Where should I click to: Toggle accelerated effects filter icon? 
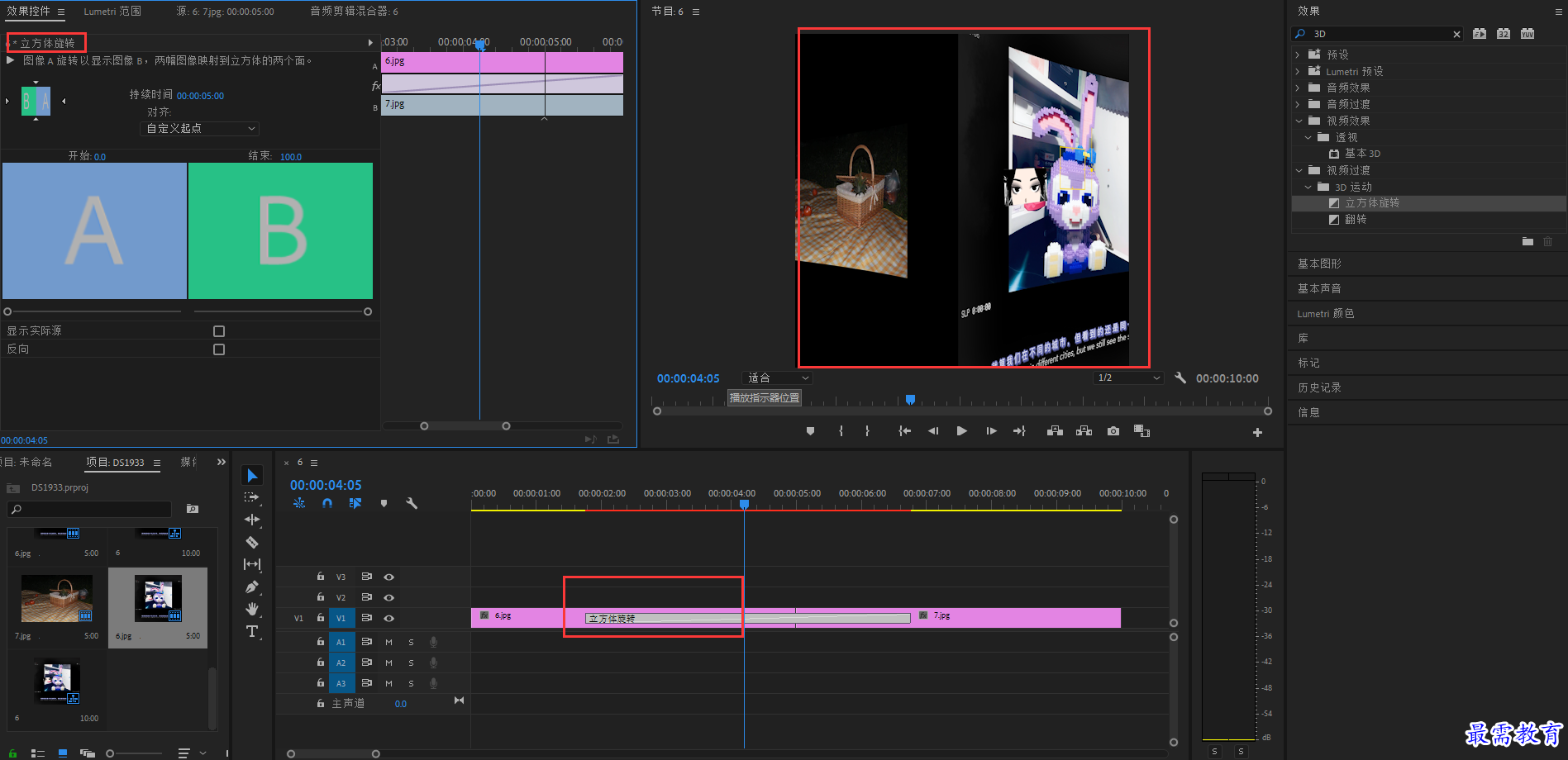pyautogui.click(x=1480, y=34)
